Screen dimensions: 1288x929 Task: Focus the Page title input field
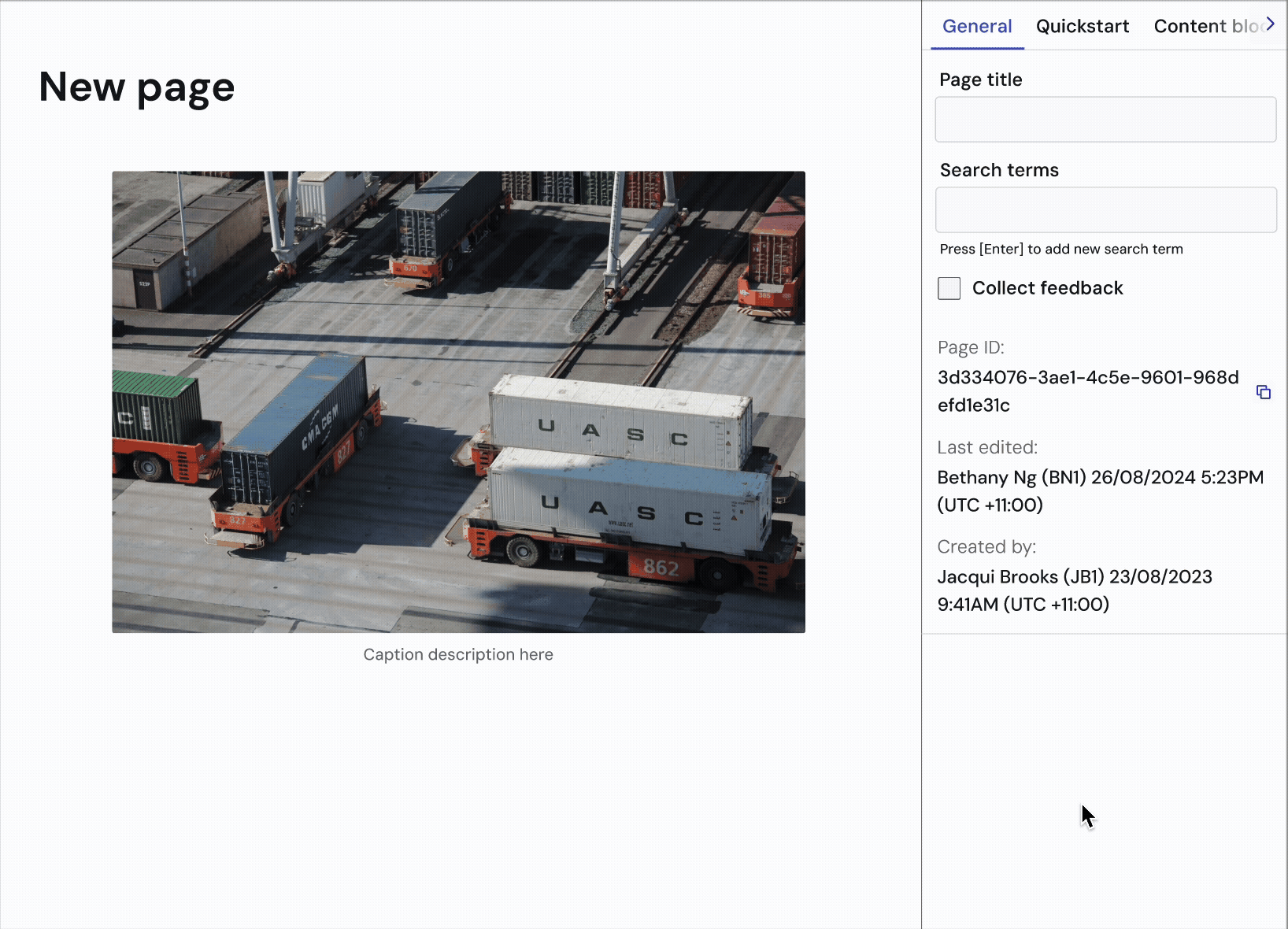coord(1105,120)
